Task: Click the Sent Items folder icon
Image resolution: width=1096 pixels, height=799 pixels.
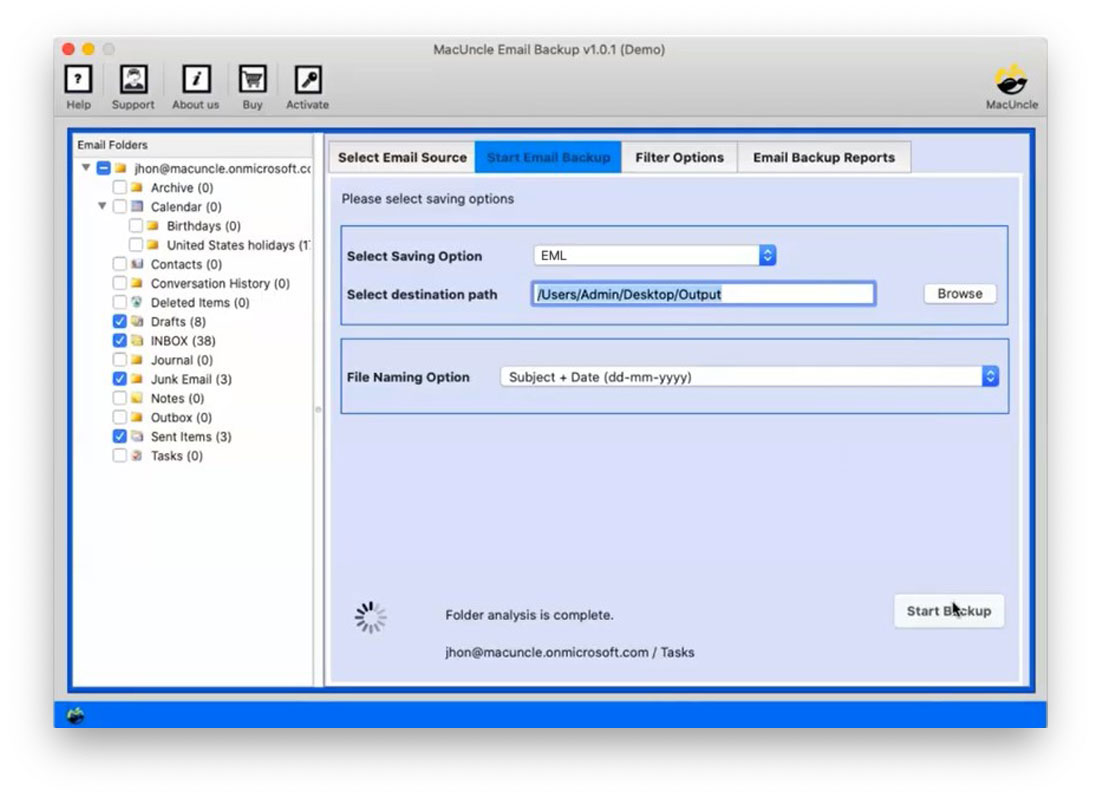Action: pos(137,436)
